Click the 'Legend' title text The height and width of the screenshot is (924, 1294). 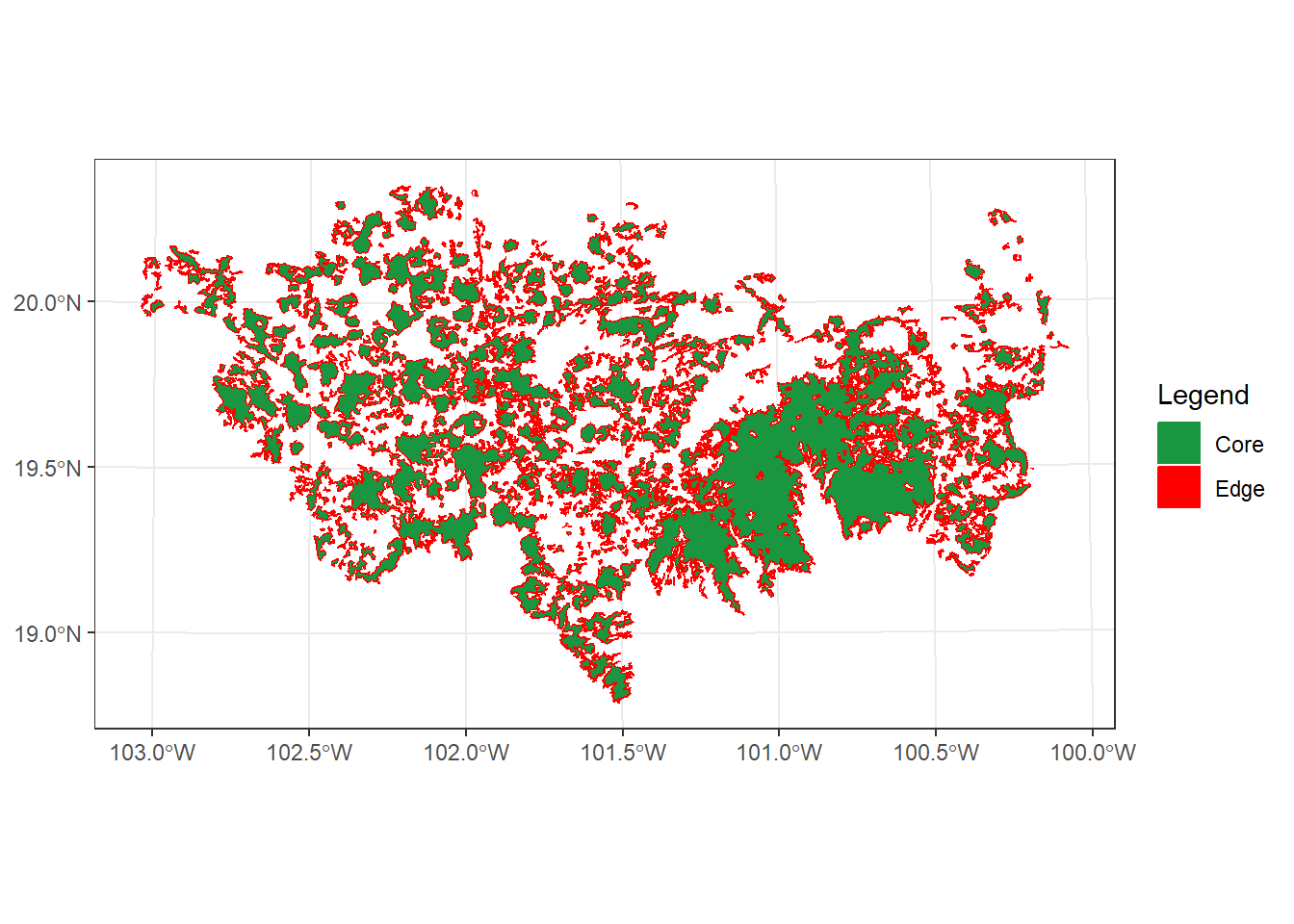[x=1203, y=396]
